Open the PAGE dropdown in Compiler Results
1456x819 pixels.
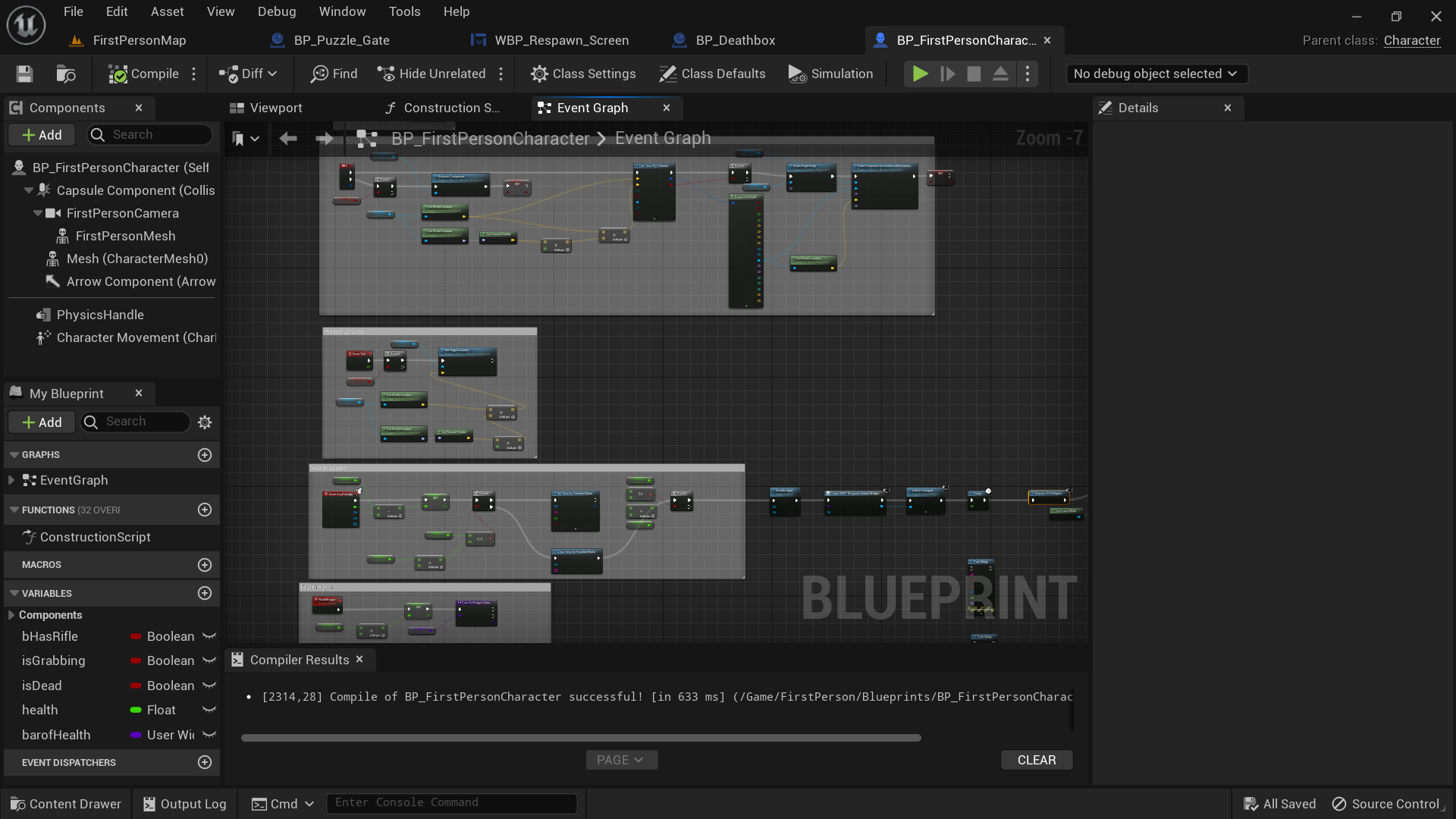622,759
